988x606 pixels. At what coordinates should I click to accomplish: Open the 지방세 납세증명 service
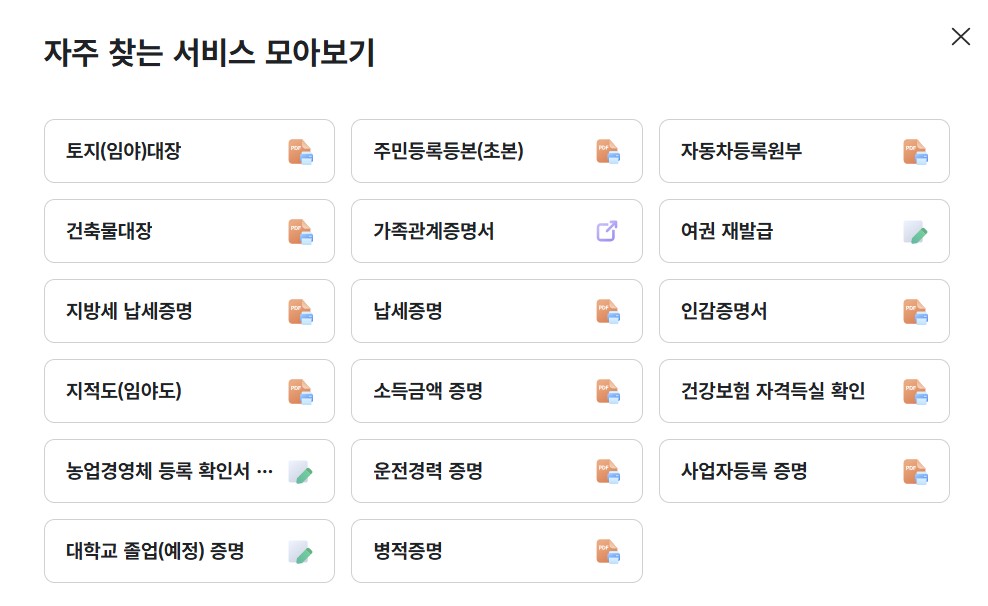188,311
